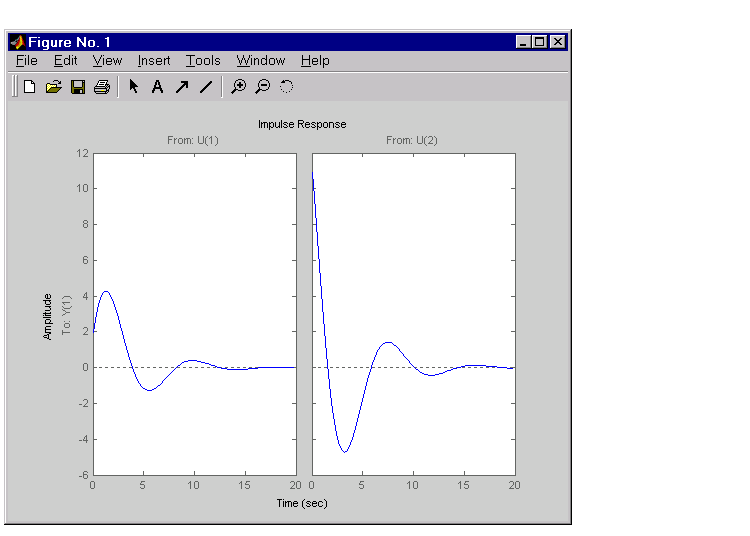750x536 pixels.
Task: Save the figure using the floppy disk icon
Action: 78,87
